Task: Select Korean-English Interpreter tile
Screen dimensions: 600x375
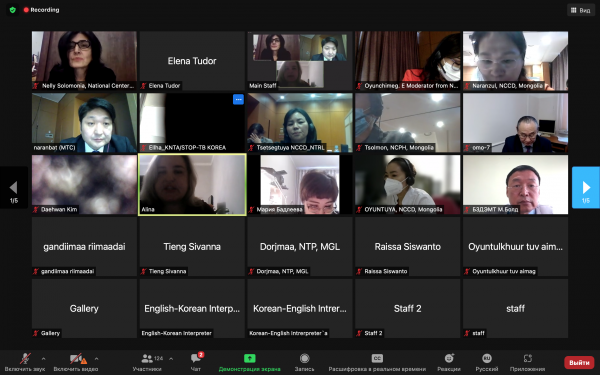Action: coord(300,308)
